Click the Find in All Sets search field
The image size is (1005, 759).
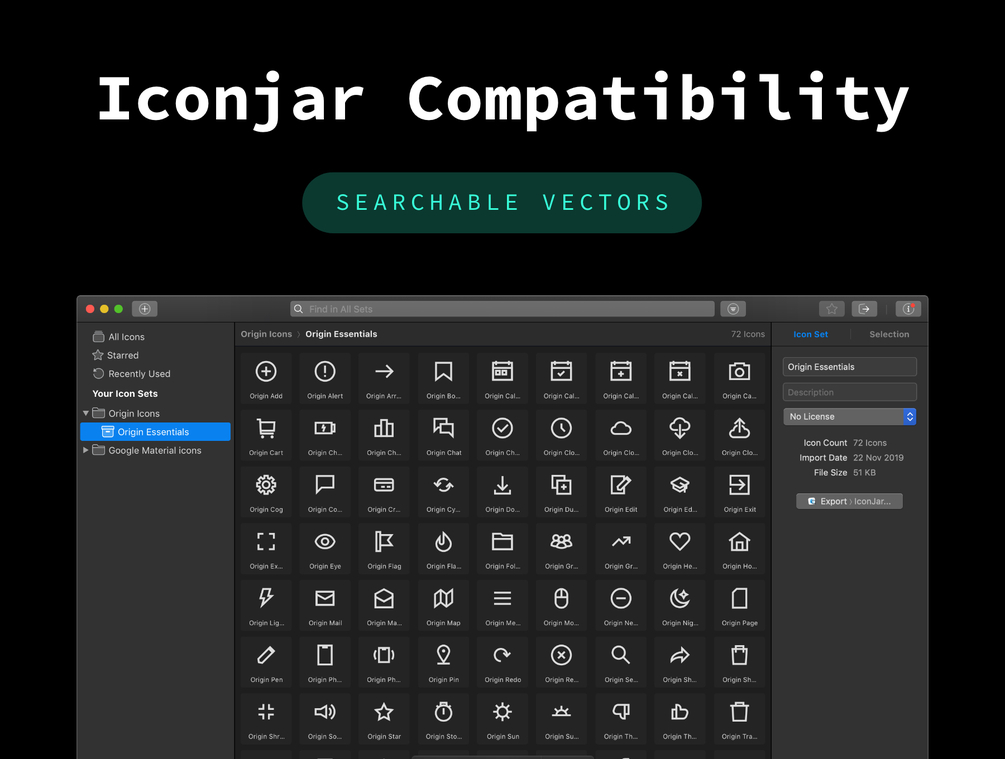coord(502,309)
